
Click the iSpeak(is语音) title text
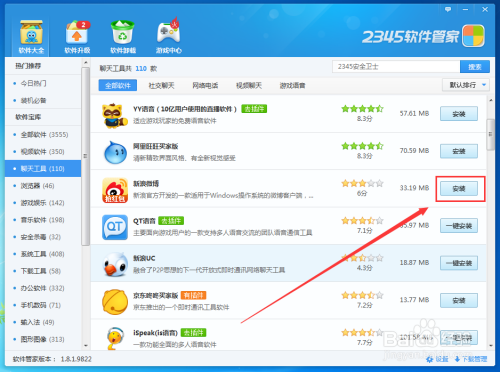pyautogui.click(x=155, y=333)
